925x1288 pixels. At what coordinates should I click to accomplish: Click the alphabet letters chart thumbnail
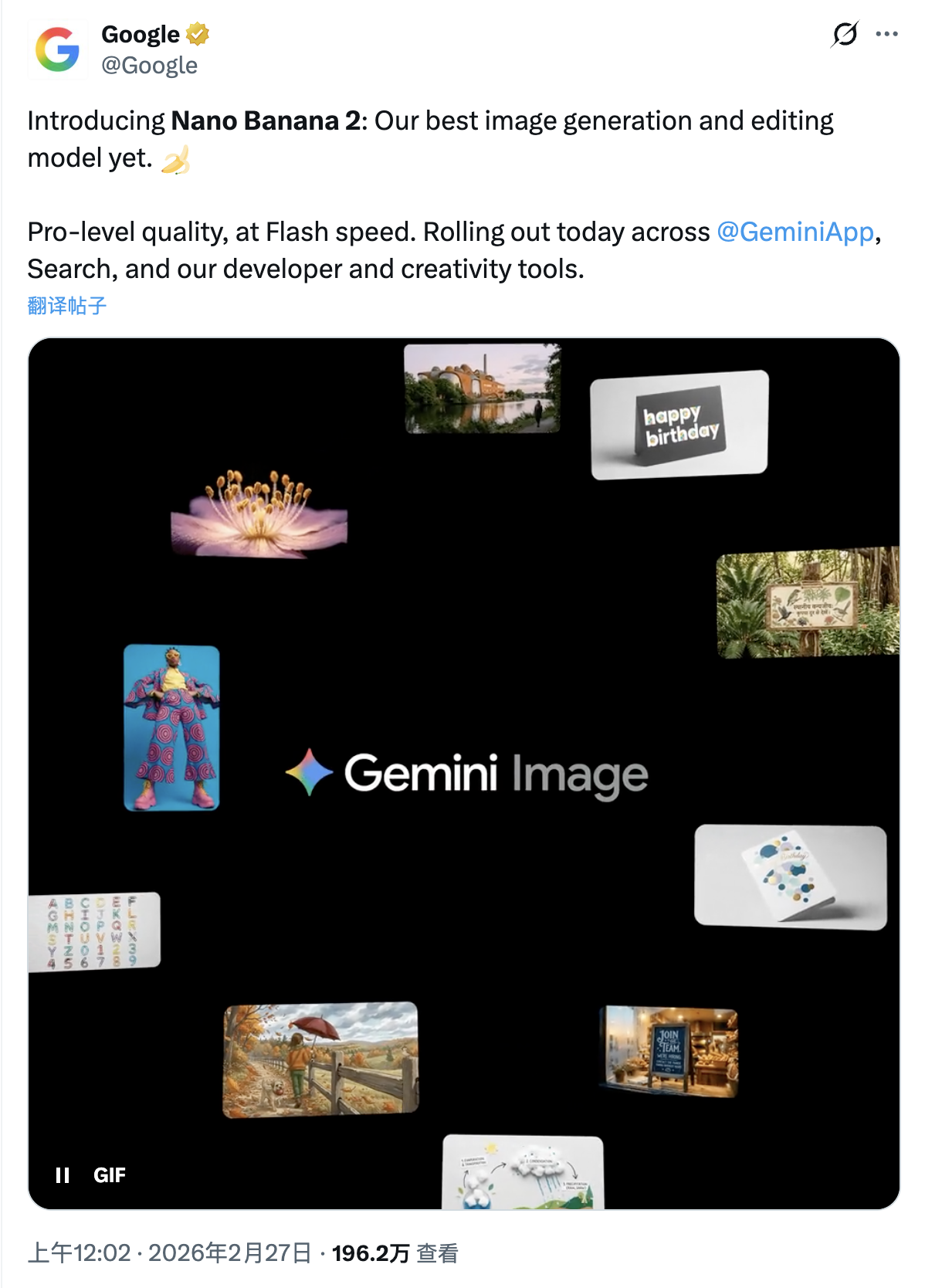coord(94,931)
